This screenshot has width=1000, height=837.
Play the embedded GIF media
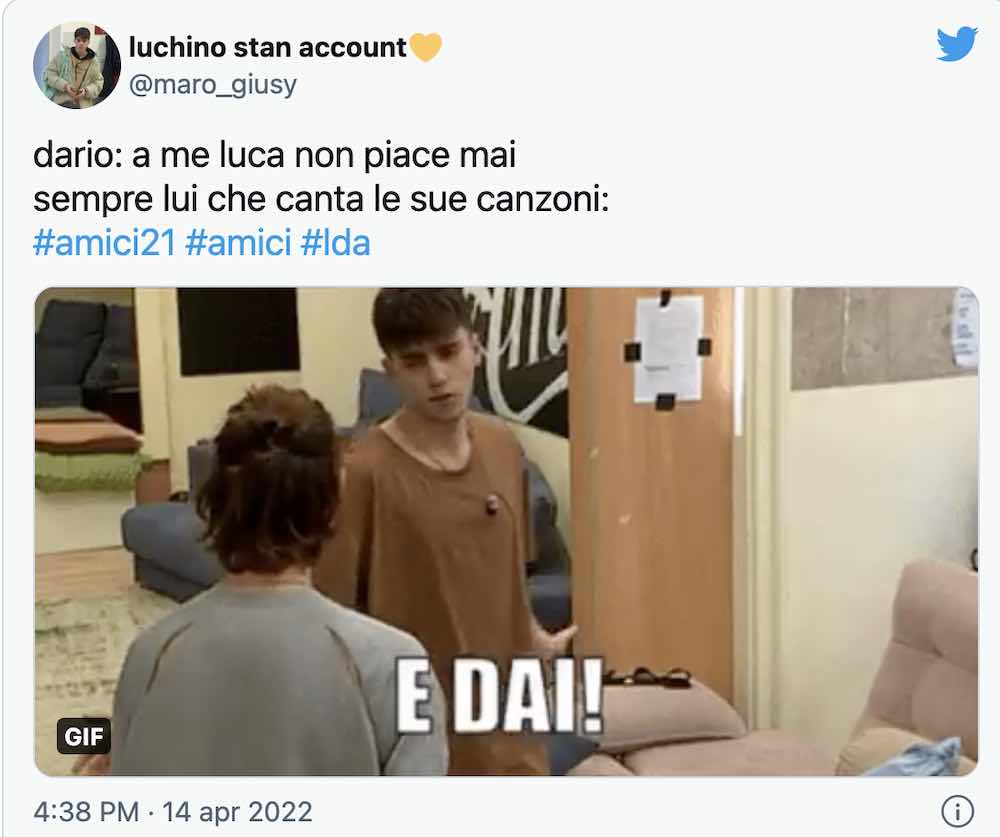tap(506, 531)
